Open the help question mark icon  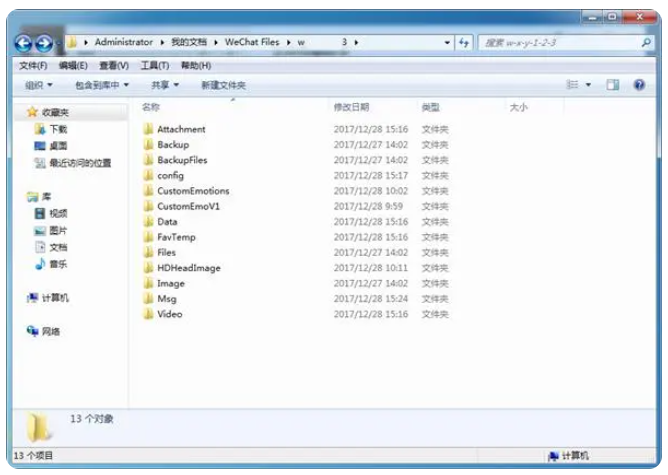coord(640,85)
